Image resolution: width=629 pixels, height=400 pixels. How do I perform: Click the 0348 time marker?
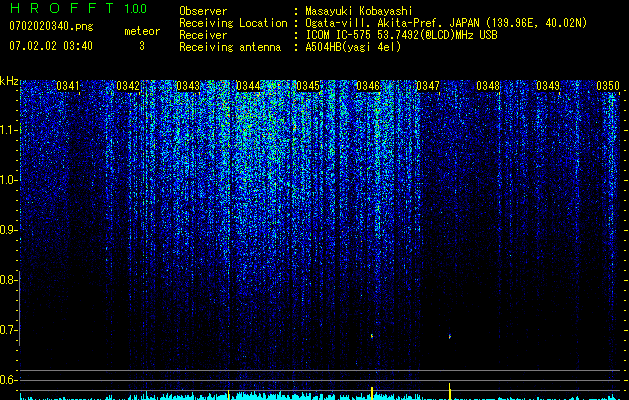488,86
